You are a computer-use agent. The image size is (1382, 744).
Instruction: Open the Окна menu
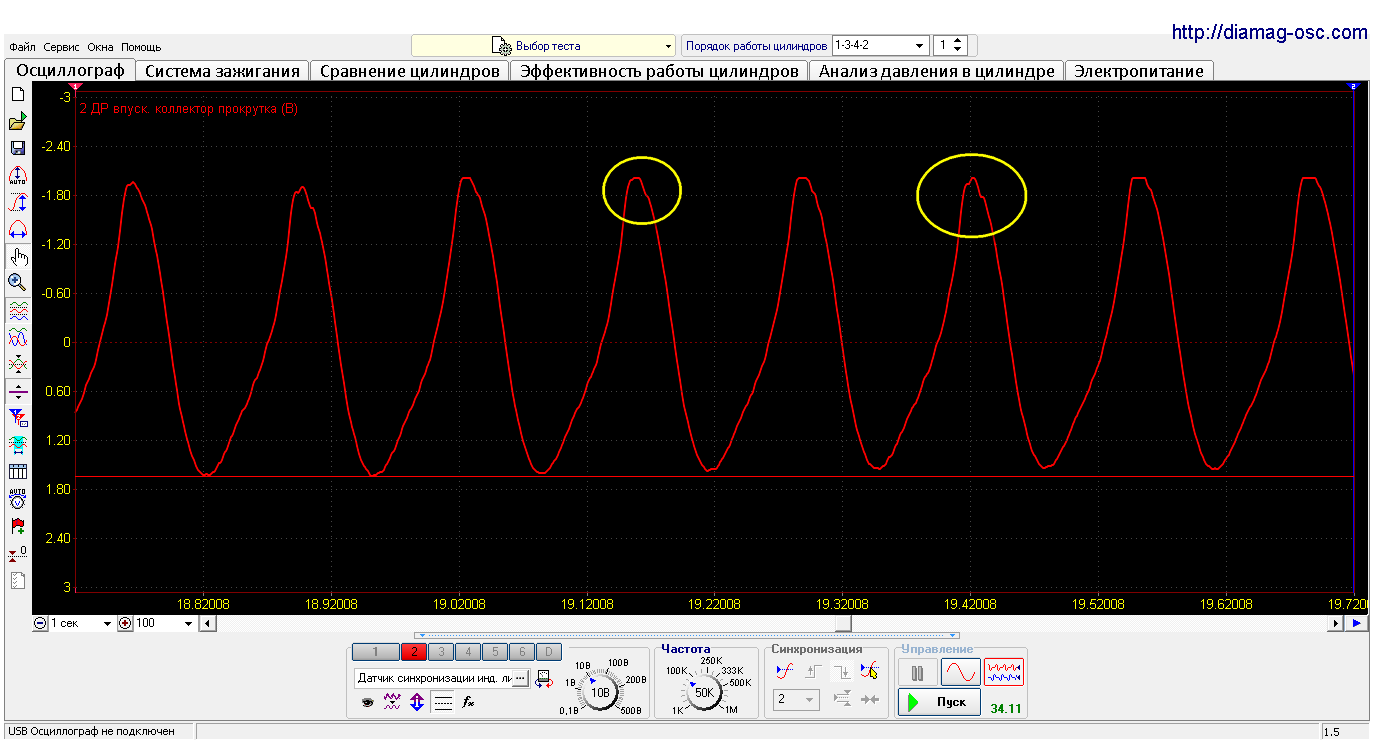pos(101,47)
